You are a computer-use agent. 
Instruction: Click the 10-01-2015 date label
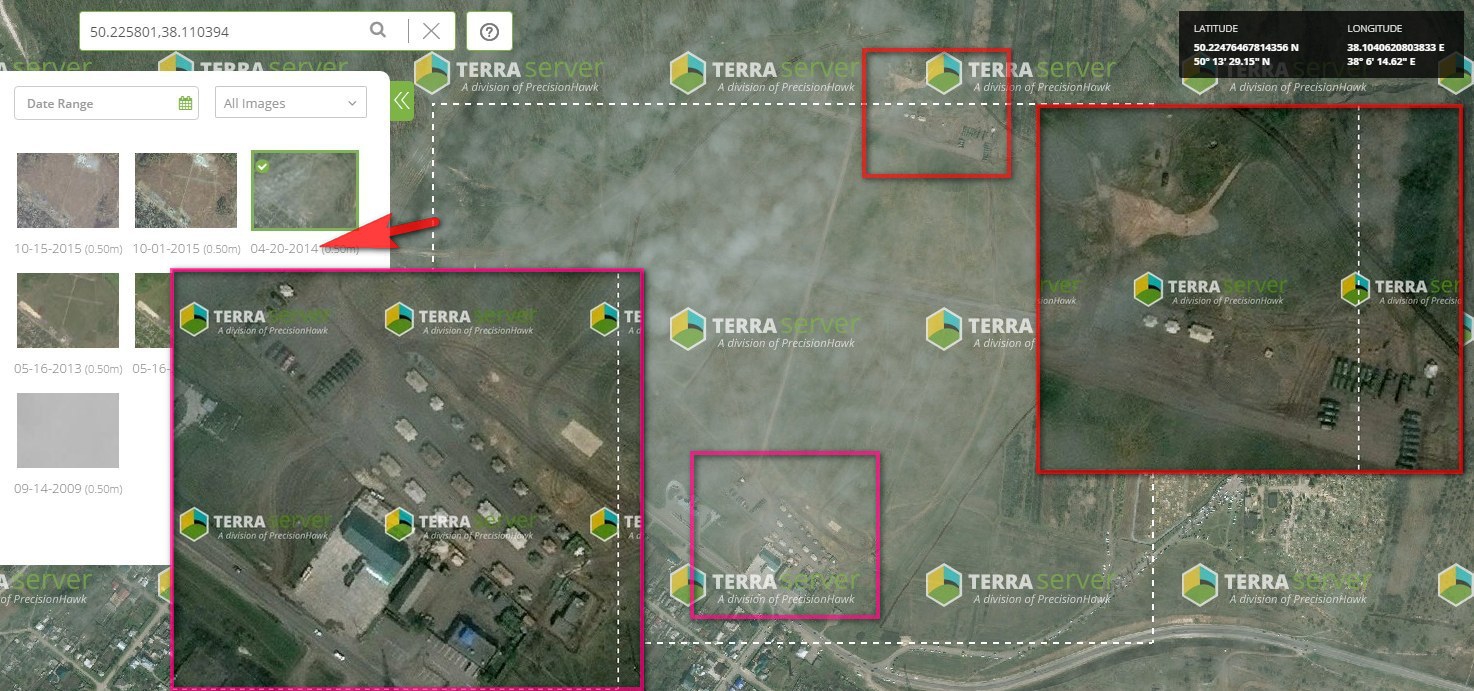click(166, 249)
